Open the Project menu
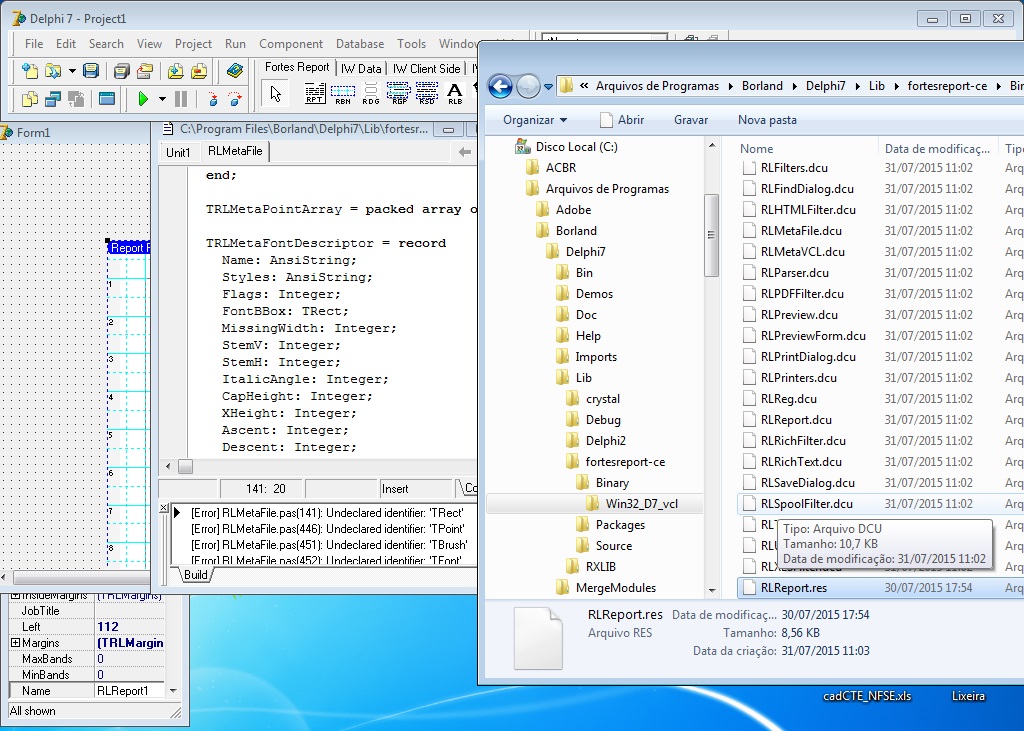Viewport: 1024px width, 731px height. (193, 44)
